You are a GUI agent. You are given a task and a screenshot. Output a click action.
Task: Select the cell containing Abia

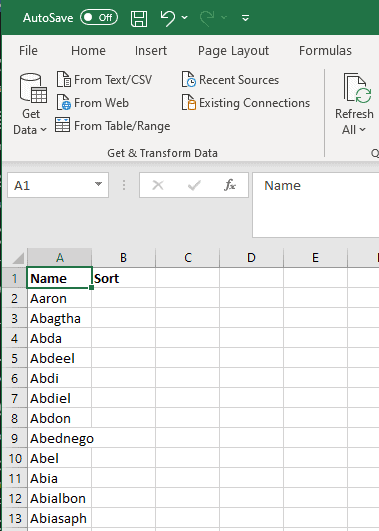pos(60,478)
